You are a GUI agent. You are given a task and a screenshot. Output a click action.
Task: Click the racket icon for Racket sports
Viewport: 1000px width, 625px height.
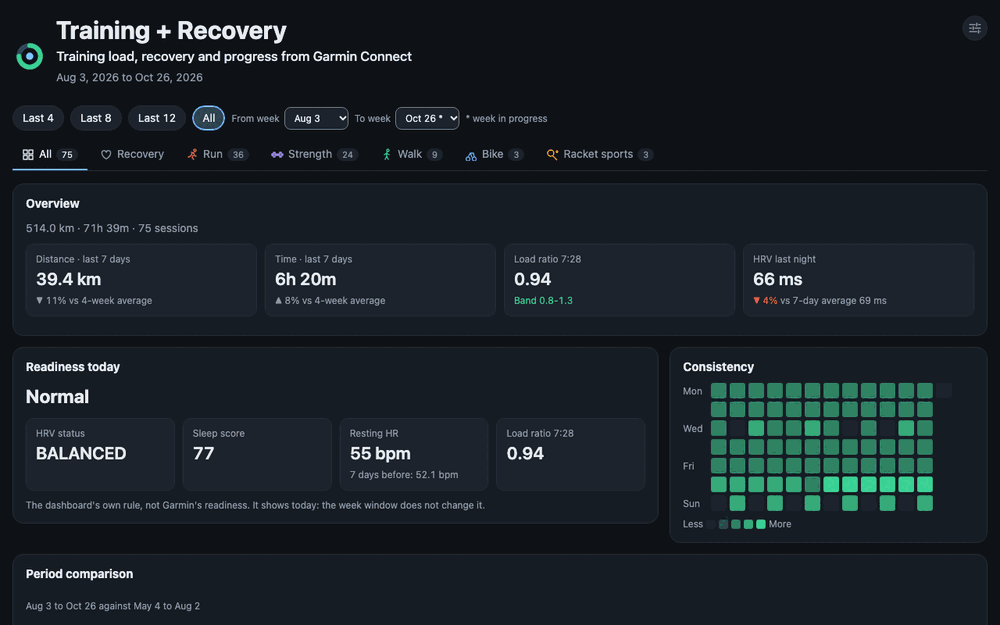coord(552,154)
